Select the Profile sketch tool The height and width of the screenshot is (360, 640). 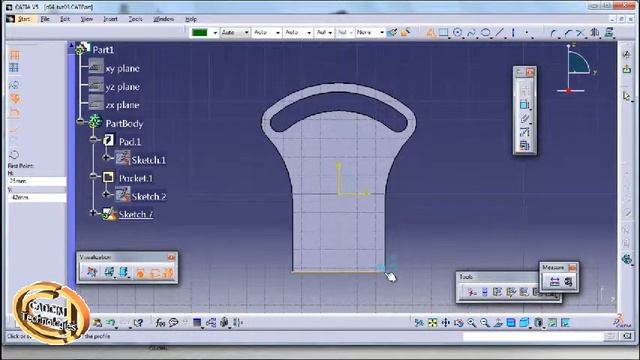(x=431, y=33)
